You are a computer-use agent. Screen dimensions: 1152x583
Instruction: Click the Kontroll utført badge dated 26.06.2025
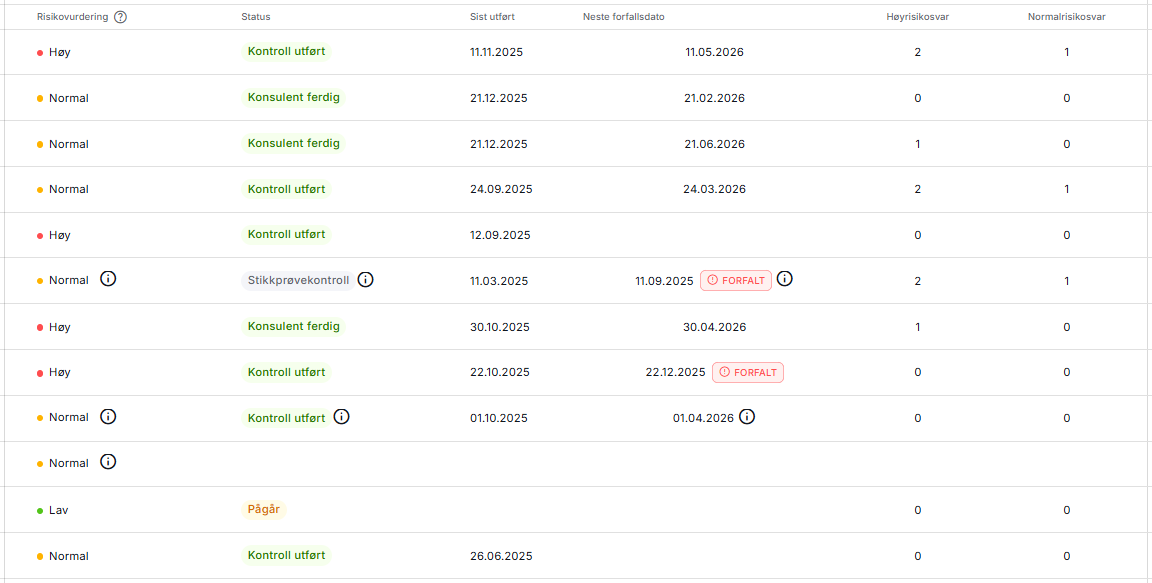point(286,555)
